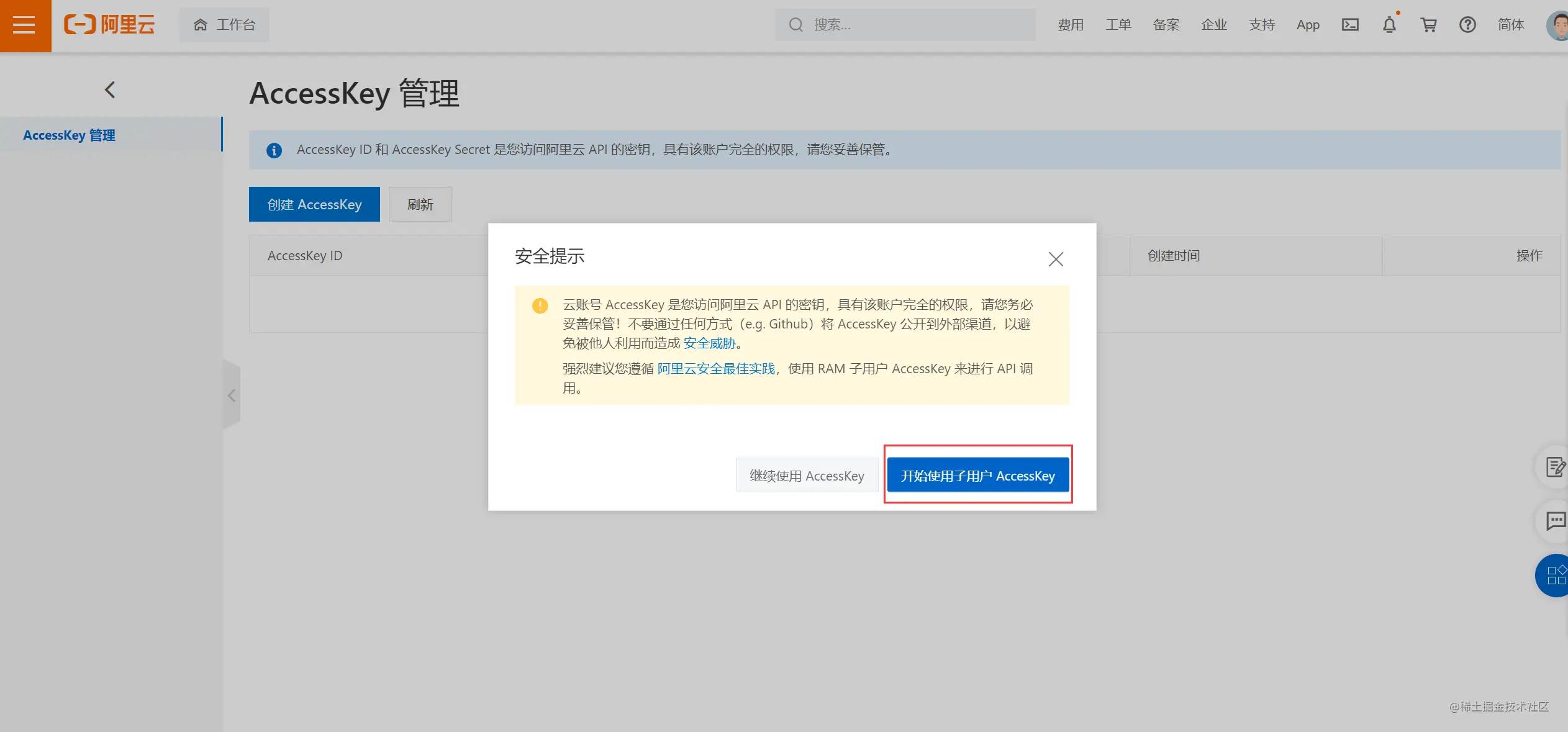1568x732 pixels.
Task: Open the 企业 menu
Action: [1214, 25]
